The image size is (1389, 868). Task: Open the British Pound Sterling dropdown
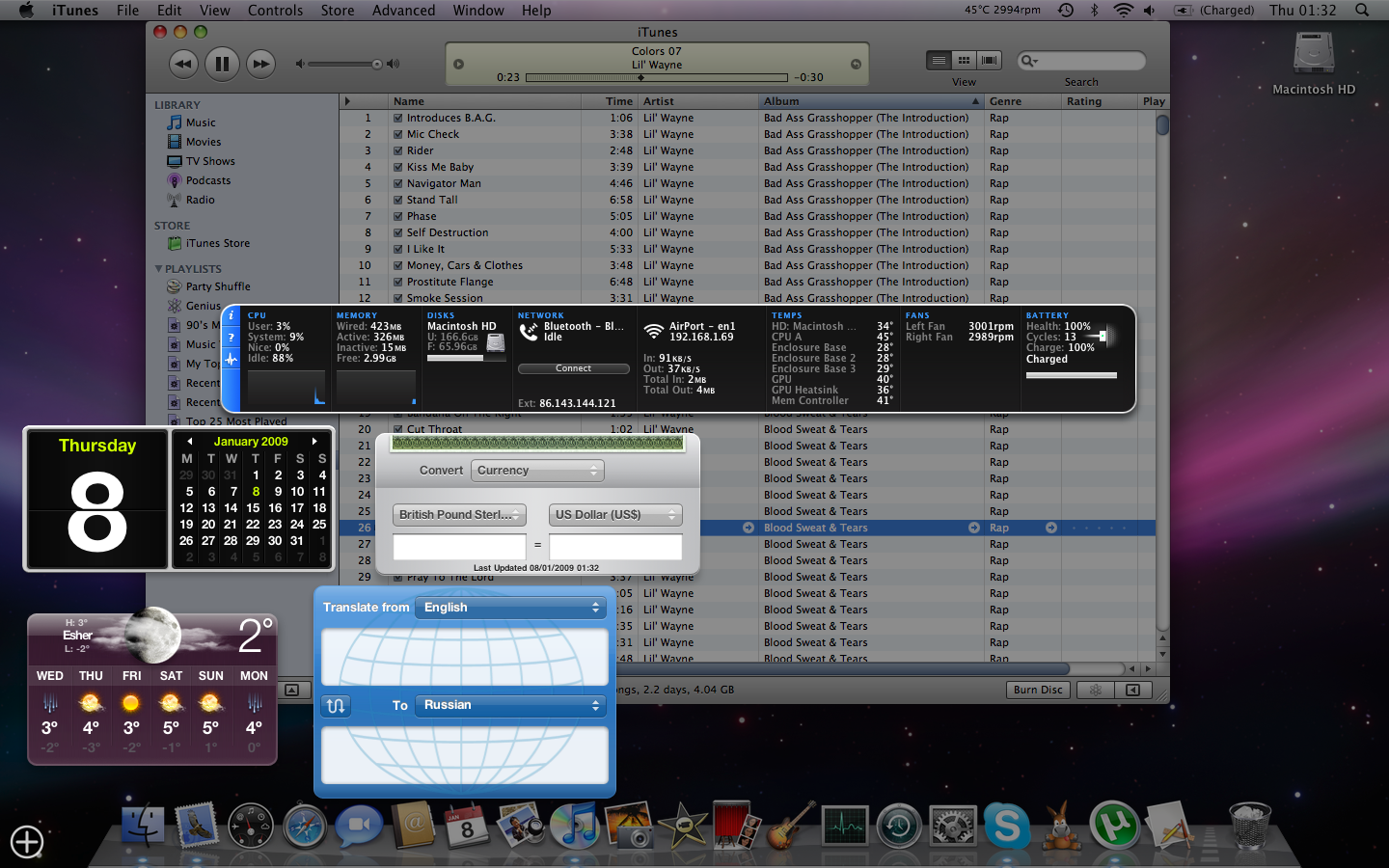(x=459, y=515)
